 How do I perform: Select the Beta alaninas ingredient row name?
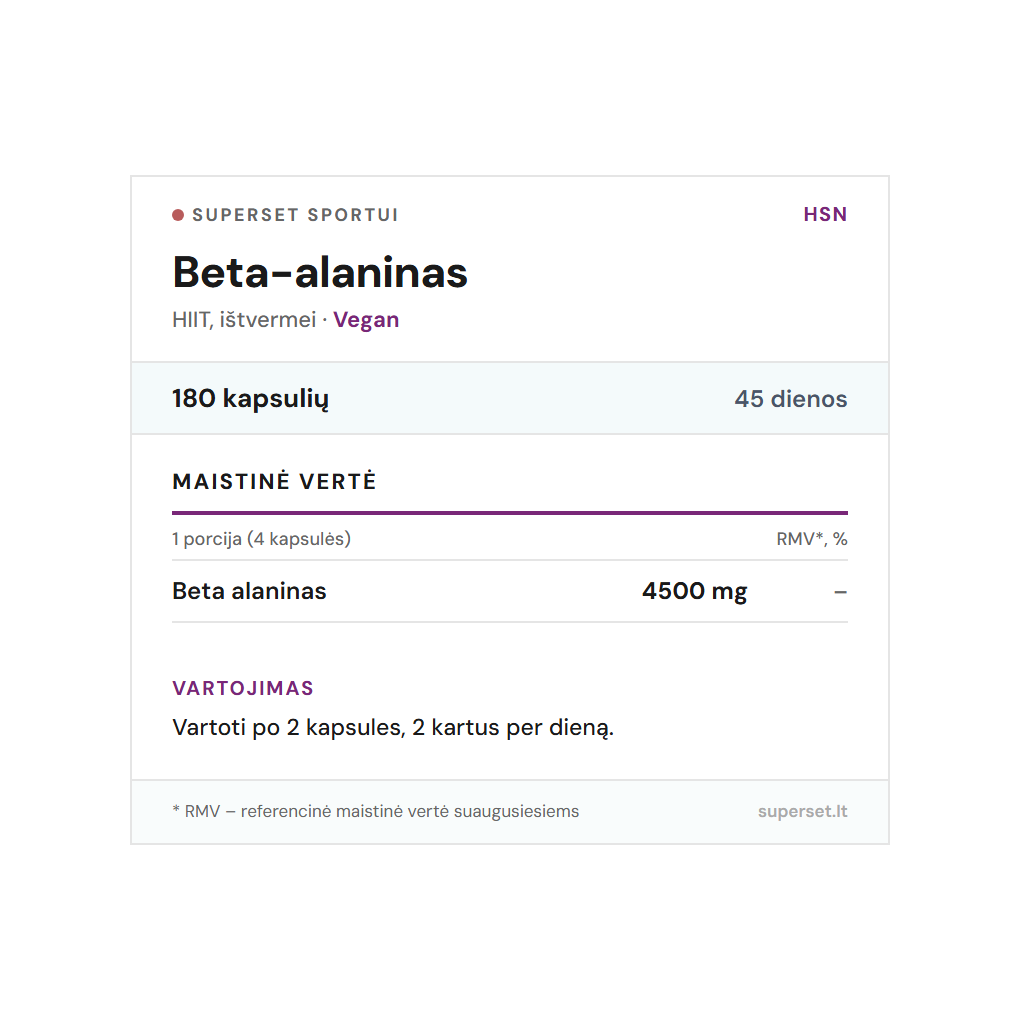[249, 591]
